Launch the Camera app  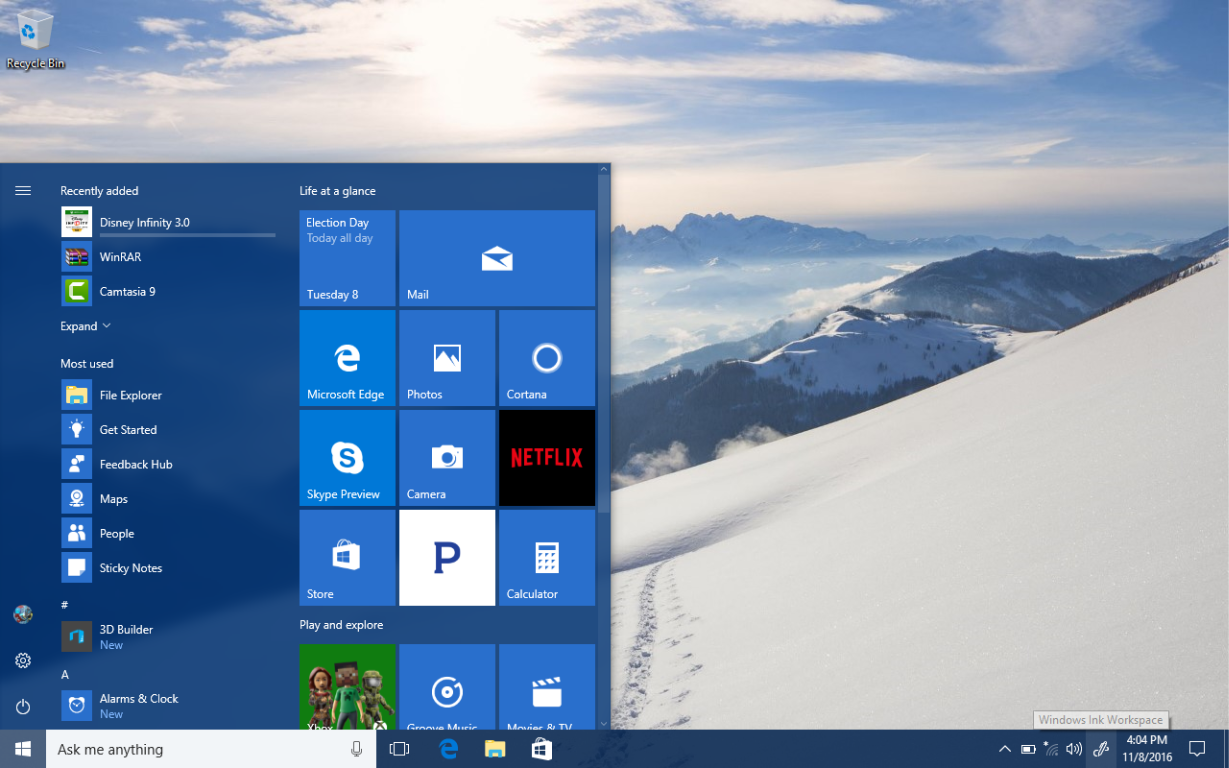[446, 457]
